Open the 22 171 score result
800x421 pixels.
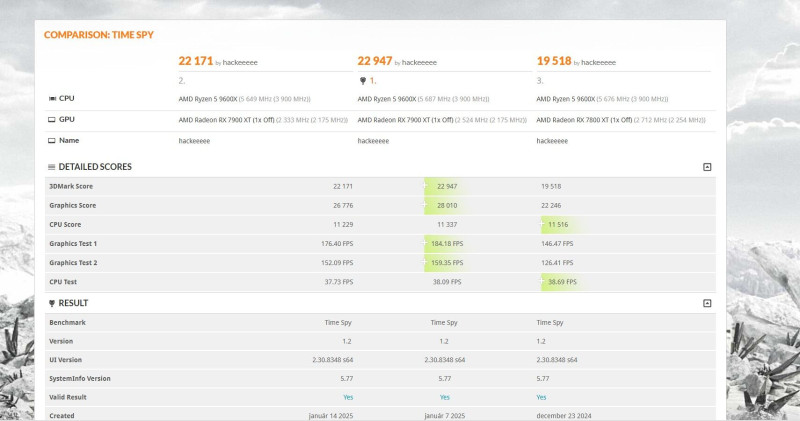(195, 61)
